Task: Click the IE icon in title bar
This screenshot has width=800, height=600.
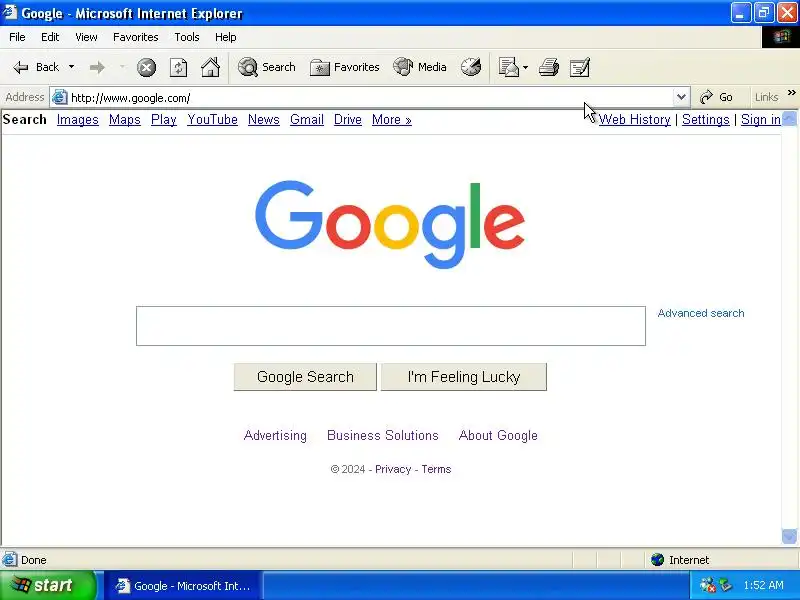Action: (10, 13)
